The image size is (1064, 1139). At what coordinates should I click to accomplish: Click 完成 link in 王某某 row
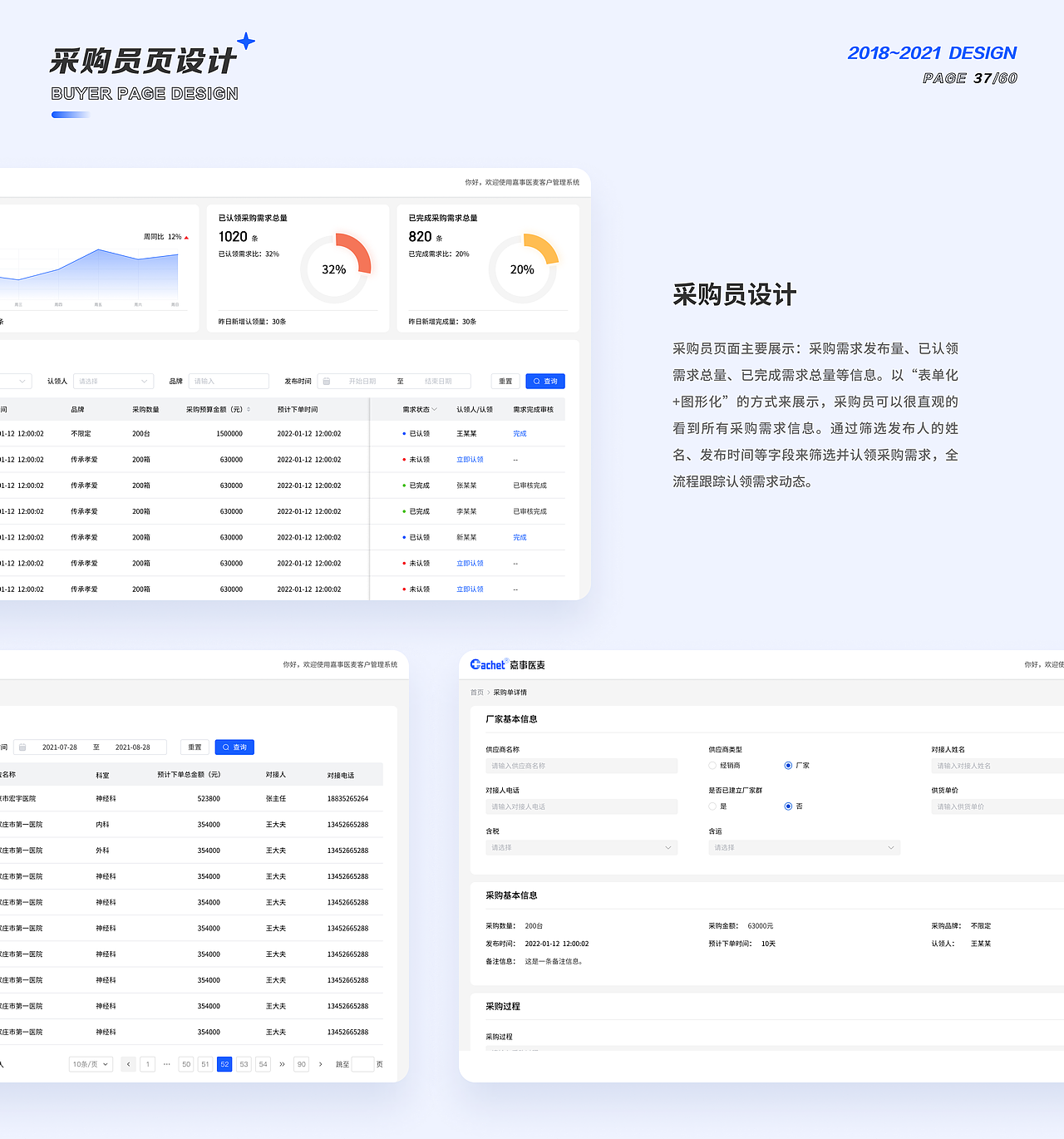tap(520, 434)
